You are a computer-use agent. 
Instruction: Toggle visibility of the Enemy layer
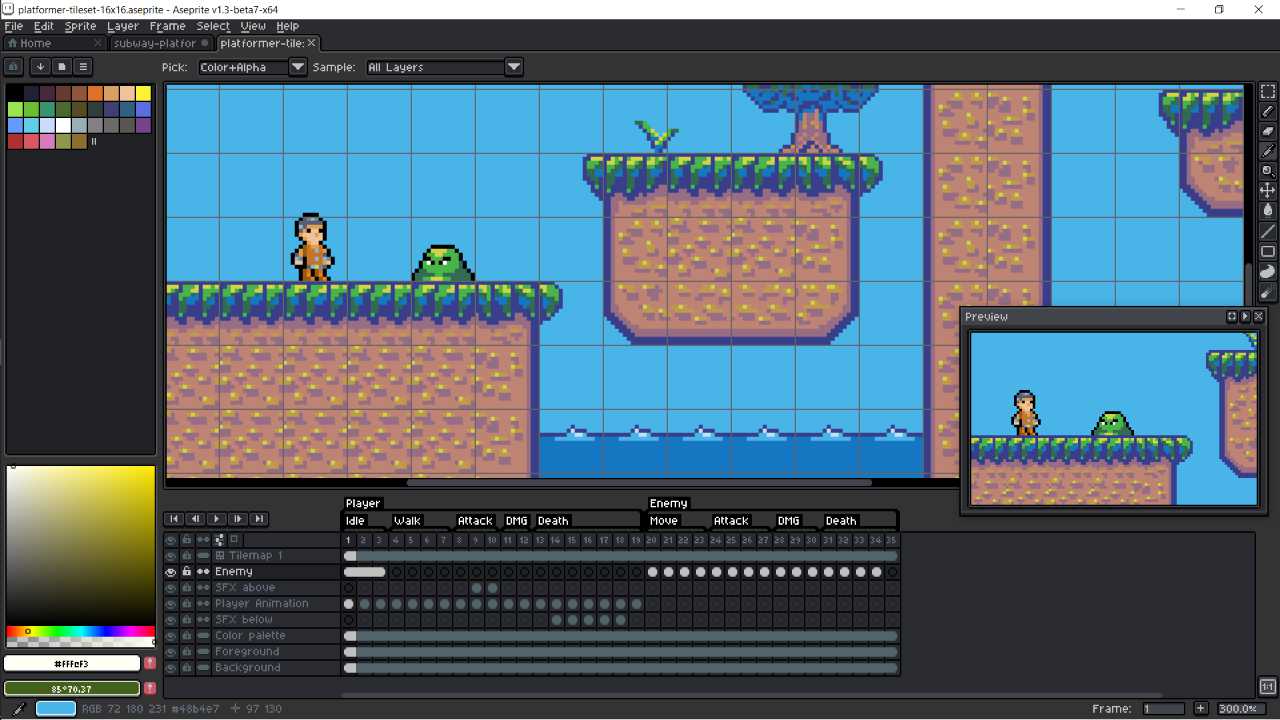click(171, 572)
